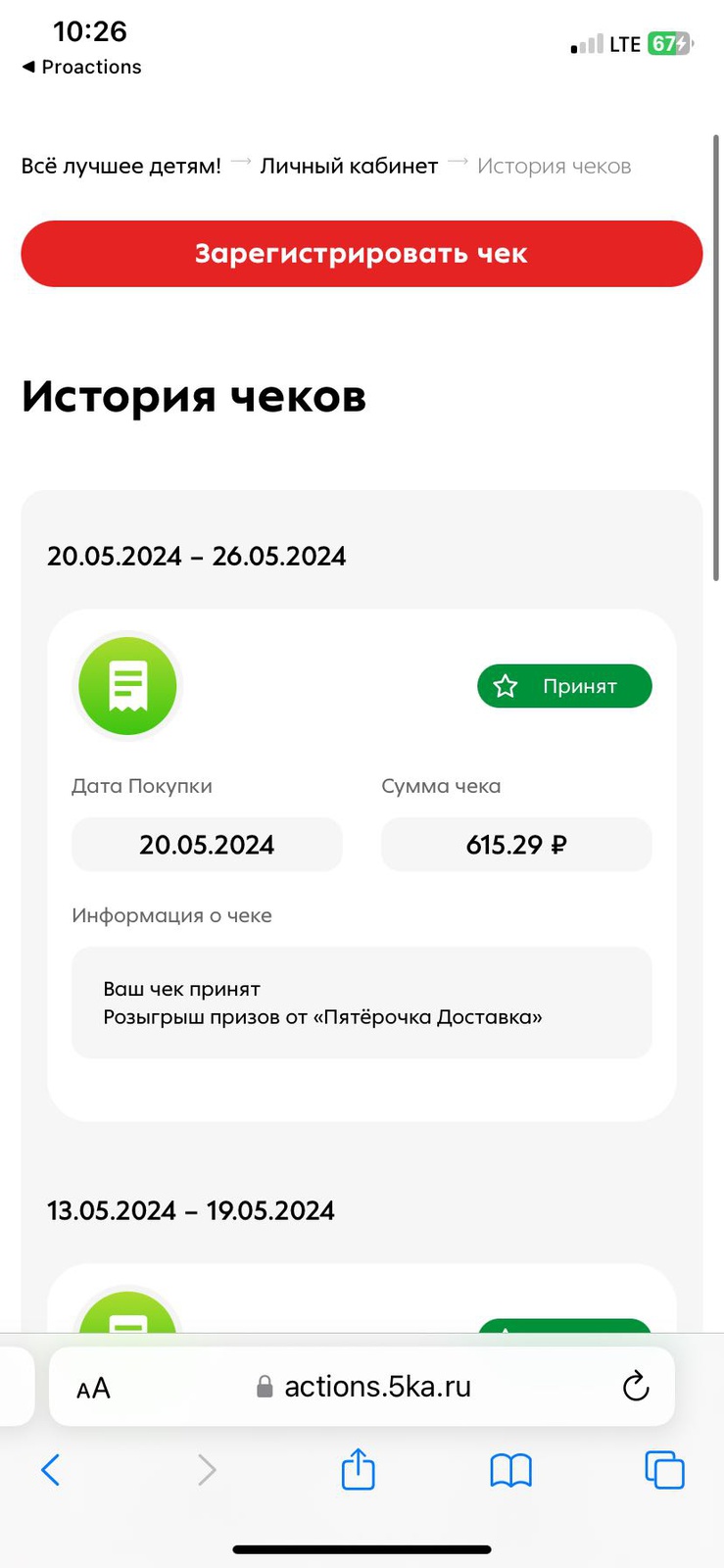Select the 'История чеков' breadcrumb item
This screenshot has width=724, height=1568.
pyautogui.click(x=555, y=166)
